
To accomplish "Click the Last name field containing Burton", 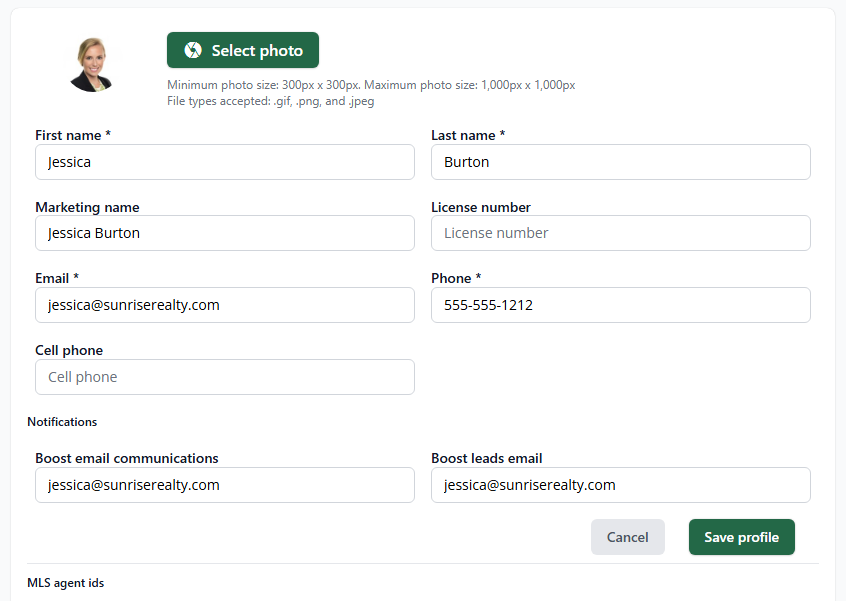I will tap(620, 162).
